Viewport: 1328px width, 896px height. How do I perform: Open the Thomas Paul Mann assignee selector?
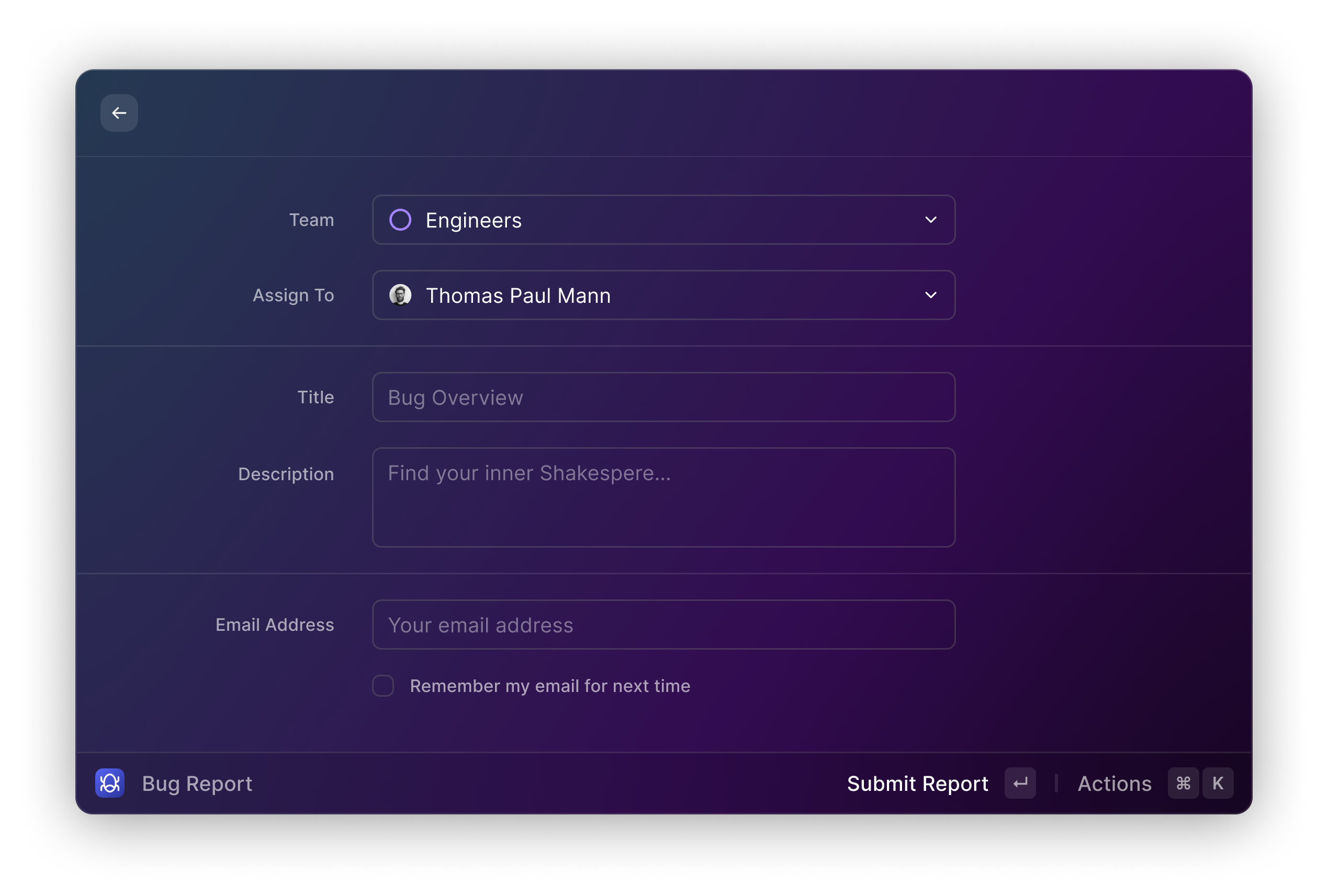(663, 295)
